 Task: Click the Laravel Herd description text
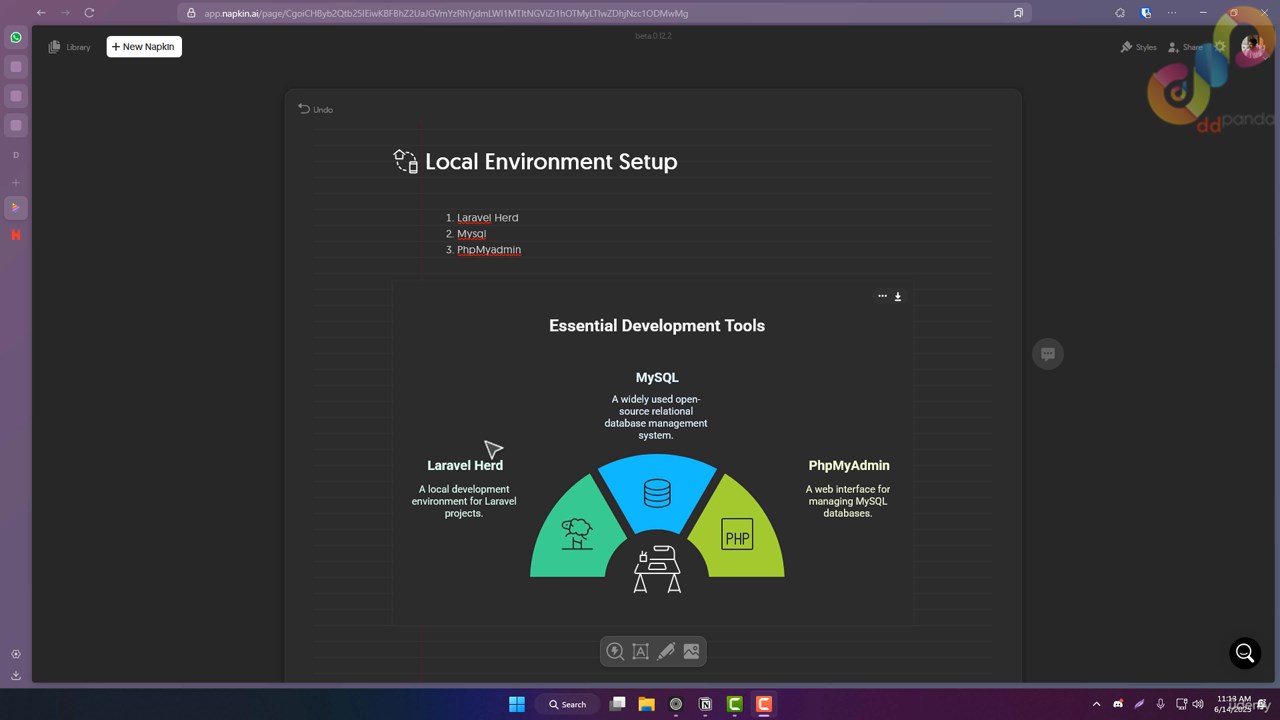click(x=464, y=501)
